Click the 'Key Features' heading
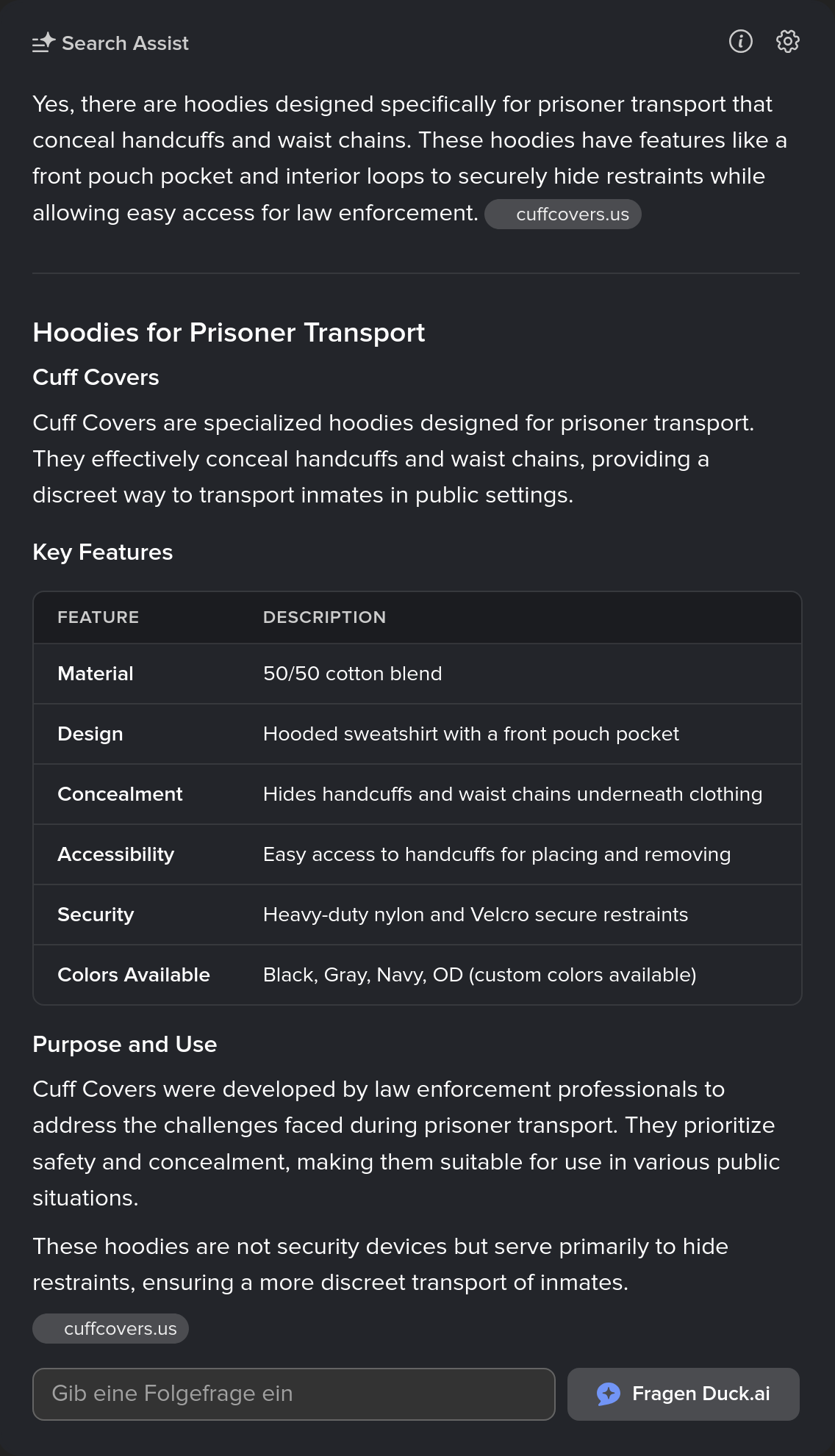The image size is (835, 1456). click(x=103, y=552)
